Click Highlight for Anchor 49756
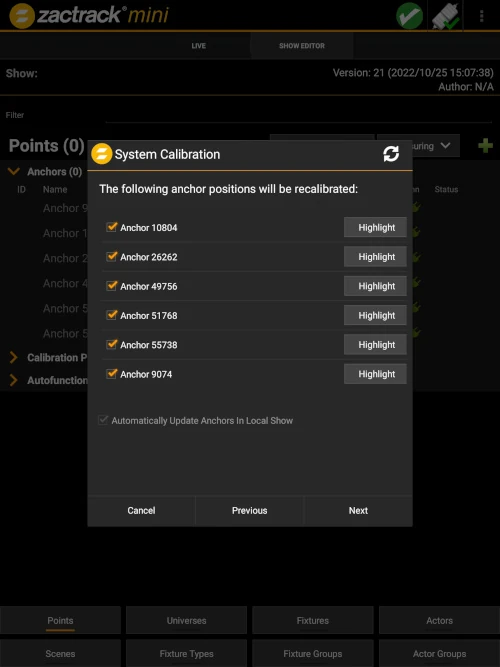The height and width of the screenshot is (667, 500). tap(375, 286)
